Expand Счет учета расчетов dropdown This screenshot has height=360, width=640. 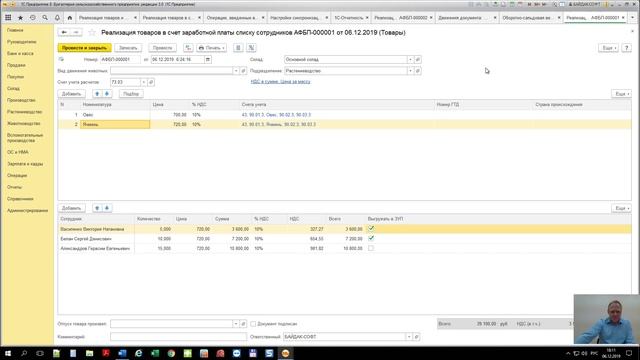click(144, 82)
